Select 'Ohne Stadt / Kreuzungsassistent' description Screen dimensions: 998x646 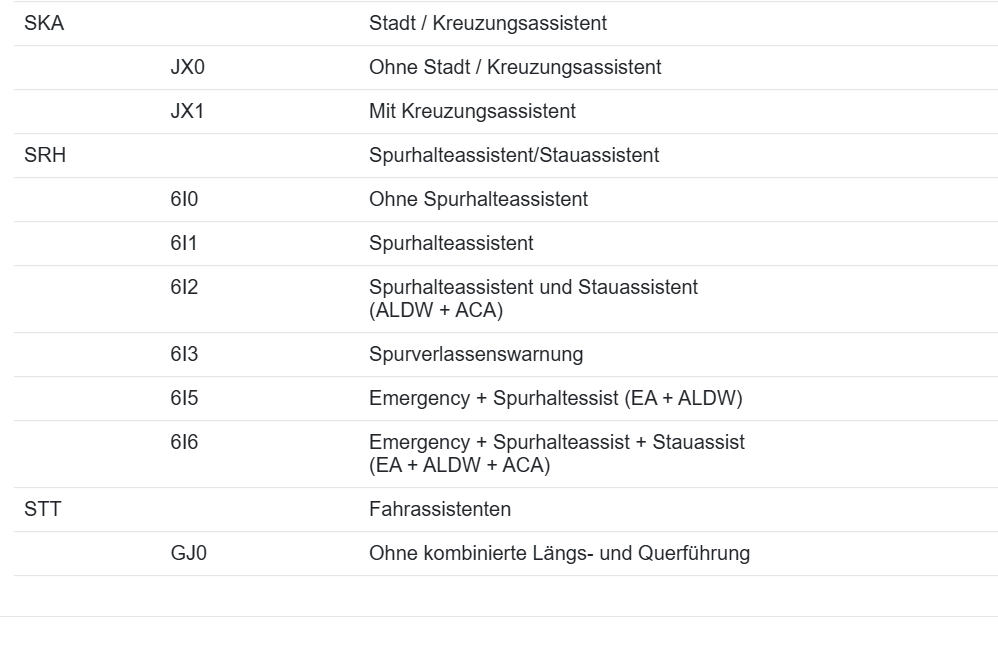click(x=515, y=68)
